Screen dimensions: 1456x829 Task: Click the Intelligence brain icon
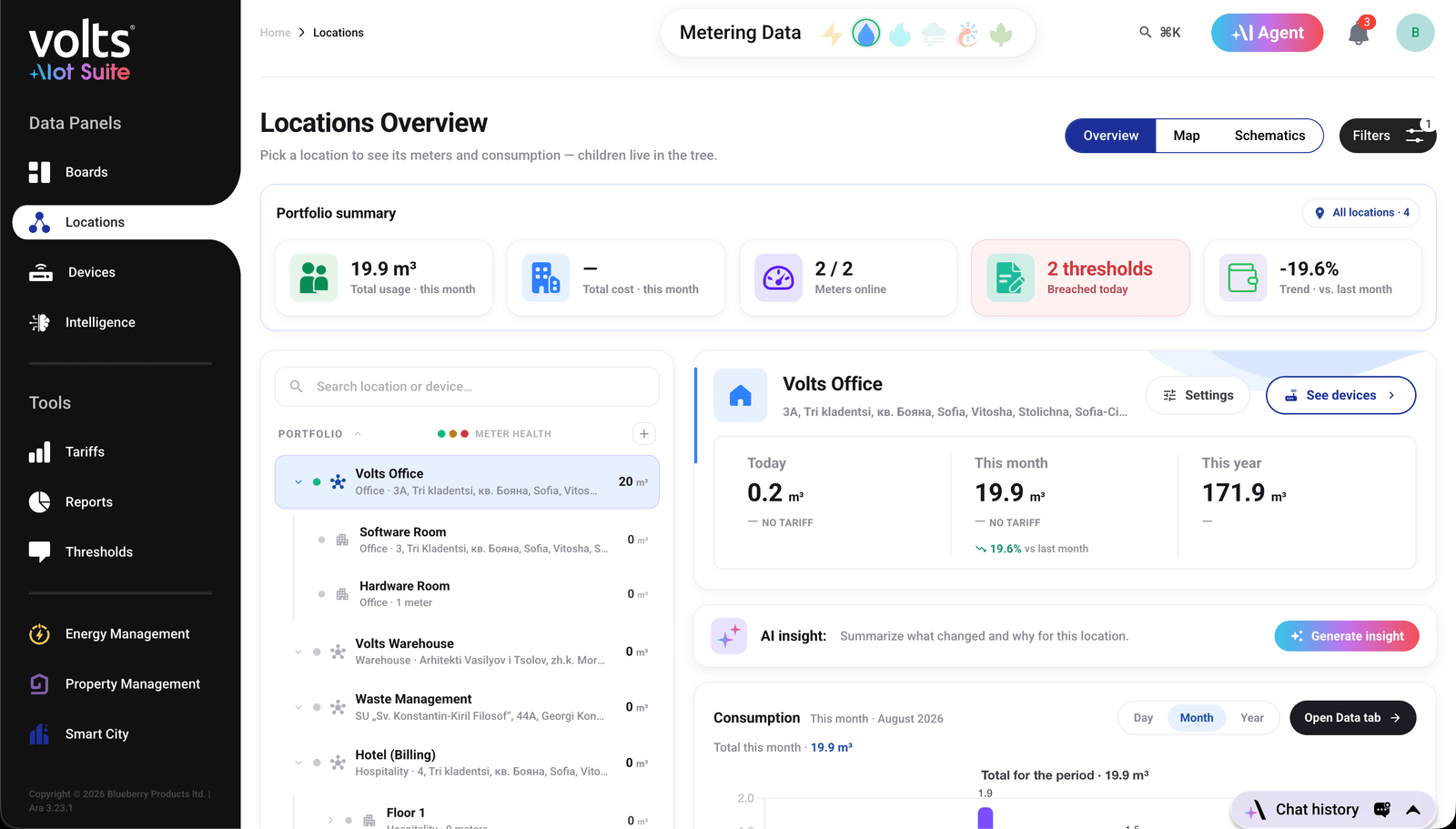[x=39, y=322]
